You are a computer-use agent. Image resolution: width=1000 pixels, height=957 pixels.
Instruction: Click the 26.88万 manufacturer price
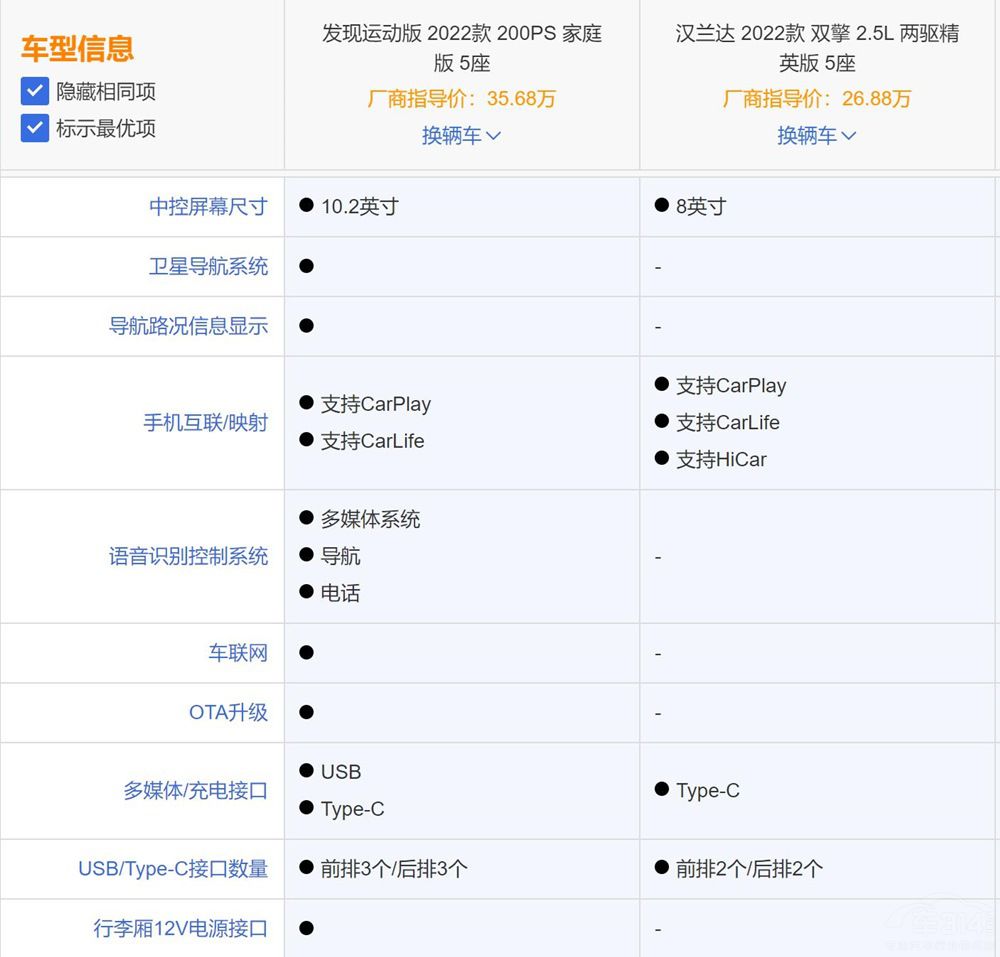(x=875, y=99)
